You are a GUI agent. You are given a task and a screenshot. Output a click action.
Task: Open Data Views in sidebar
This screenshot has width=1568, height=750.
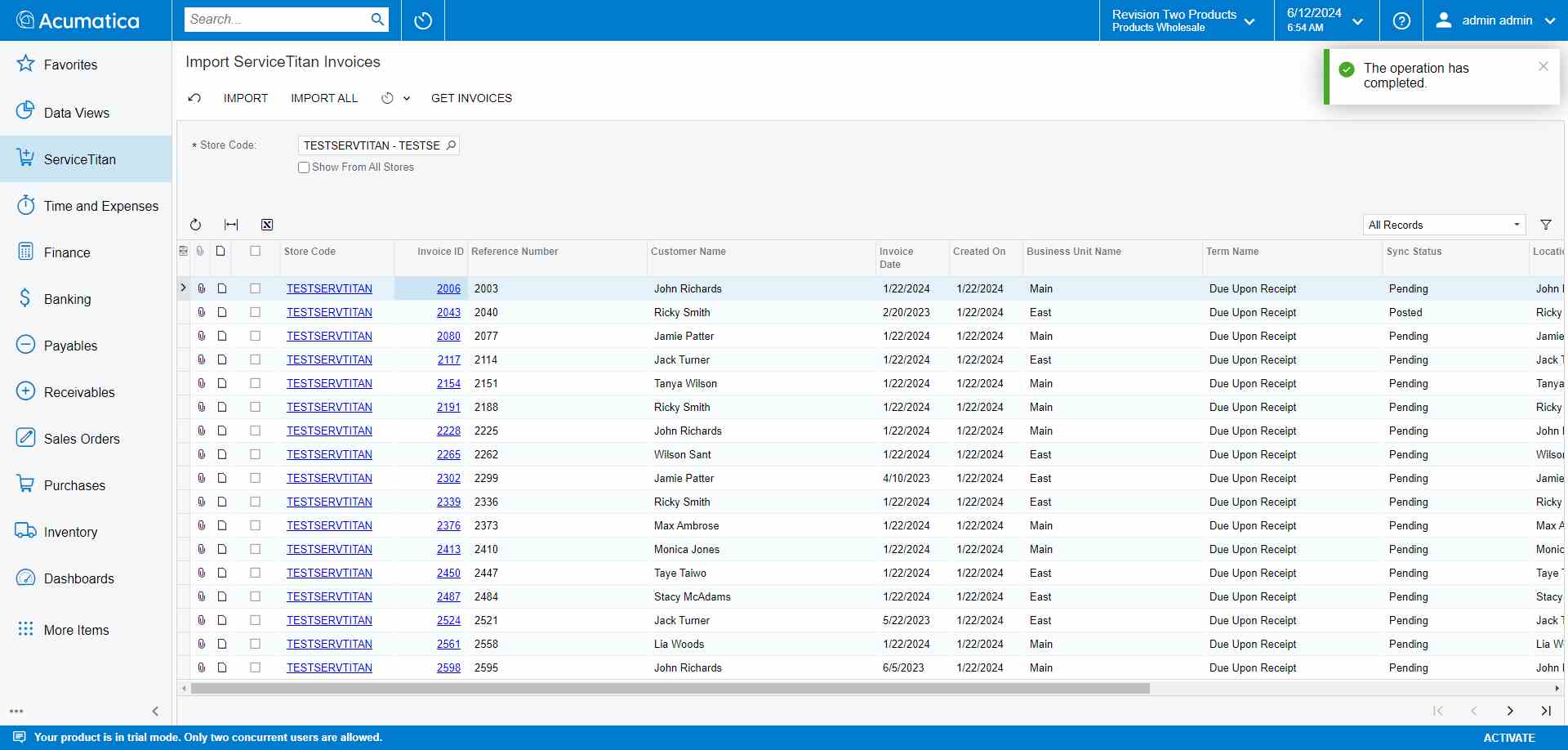coord(77,113)
